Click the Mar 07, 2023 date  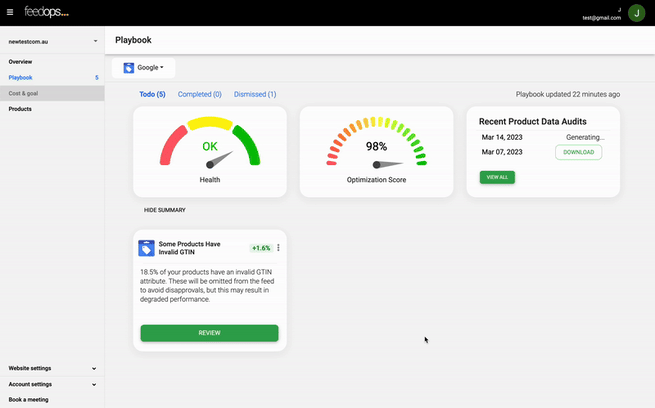502,152
